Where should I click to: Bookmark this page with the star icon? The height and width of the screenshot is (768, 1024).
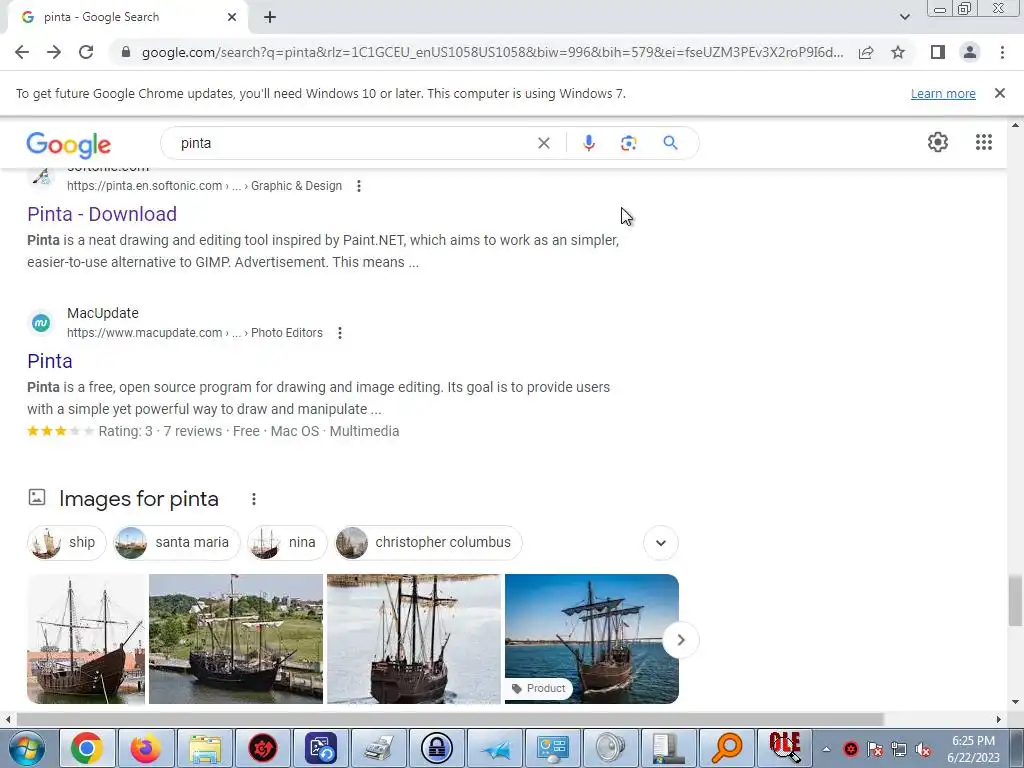click(x=898, y=52)
